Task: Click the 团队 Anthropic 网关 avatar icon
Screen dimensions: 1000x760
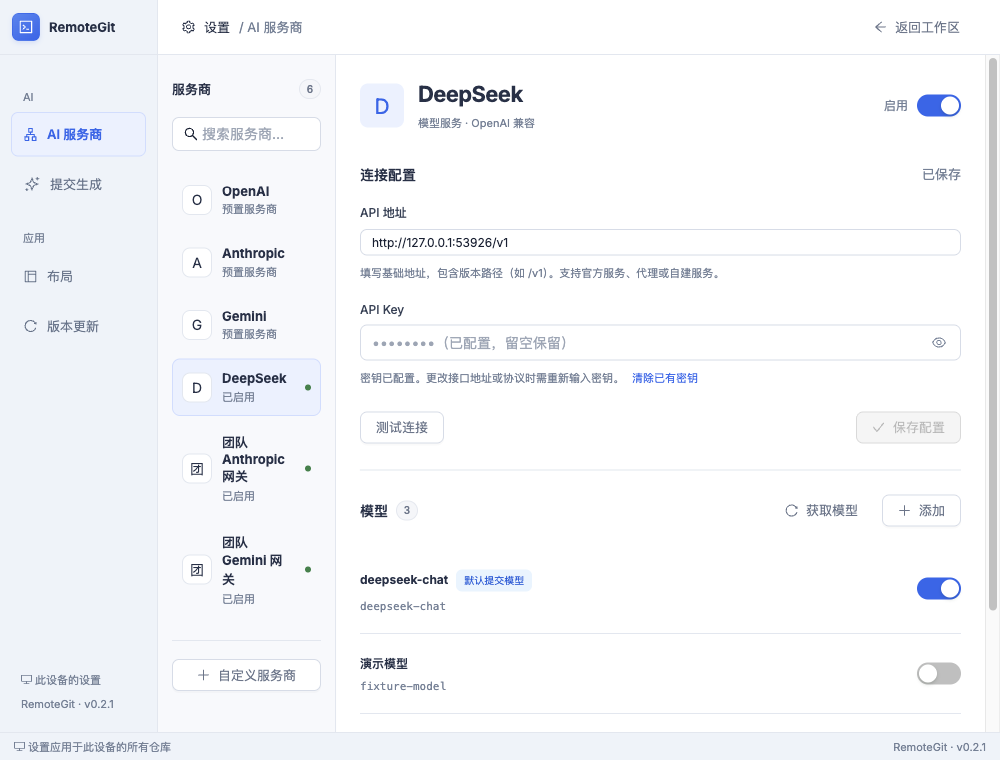Action: (197, 469)
